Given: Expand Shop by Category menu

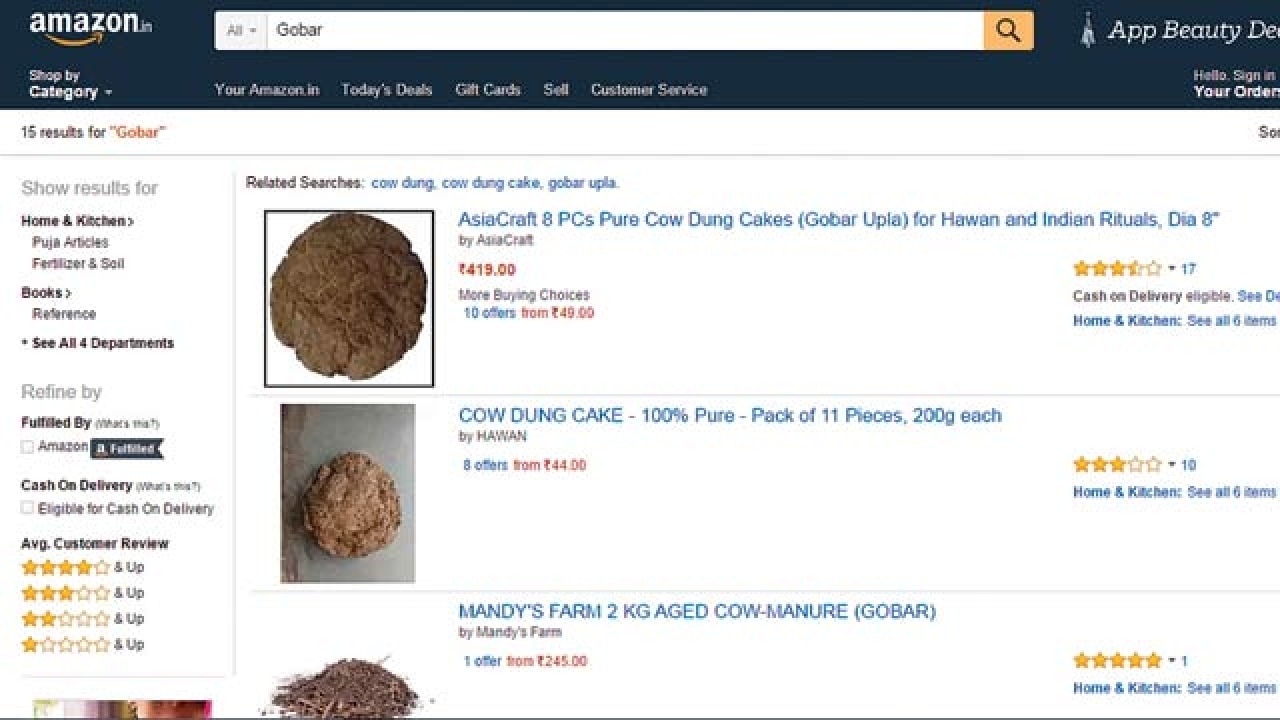Looking at the screenshot, I should click(x=70, y=84).
